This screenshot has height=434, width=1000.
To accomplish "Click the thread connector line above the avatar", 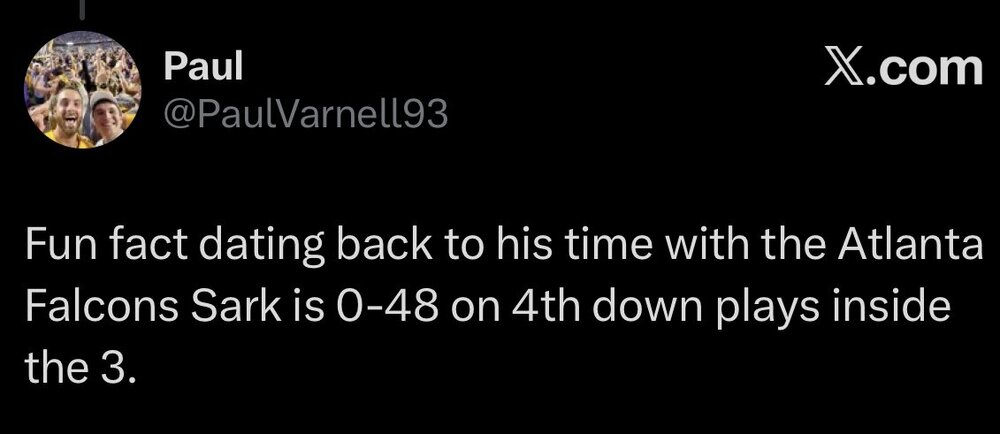I will coord(80,8).
